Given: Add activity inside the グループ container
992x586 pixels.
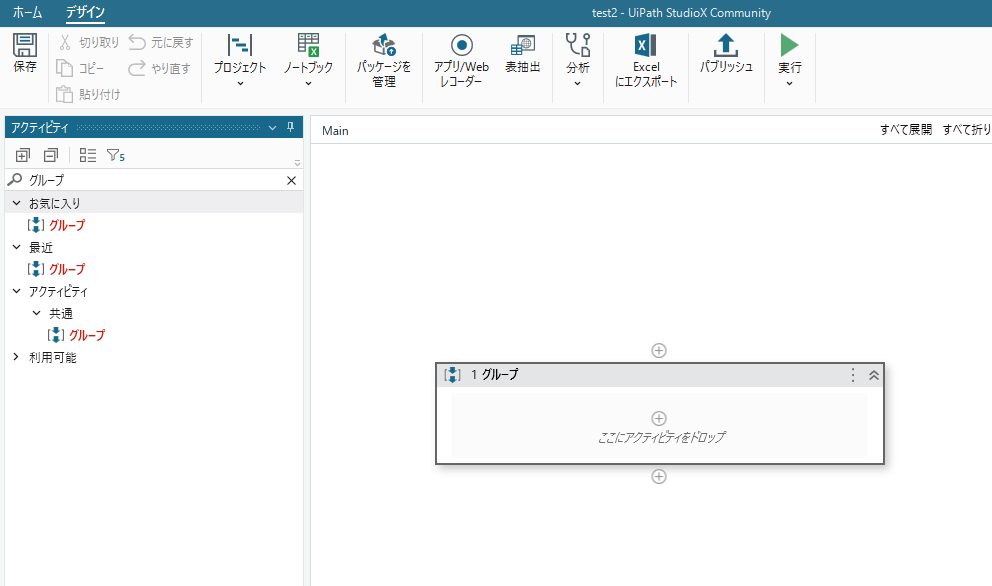Looking at the screenshot, I should point(659,418).
